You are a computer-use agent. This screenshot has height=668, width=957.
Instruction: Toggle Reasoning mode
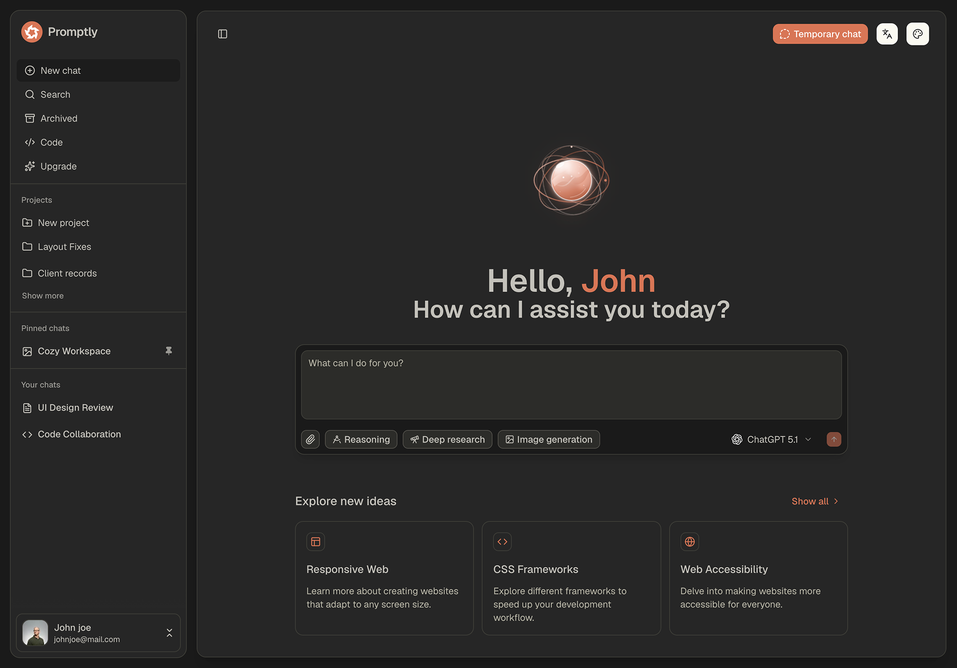pyautogui.click(x=361, y=440)
